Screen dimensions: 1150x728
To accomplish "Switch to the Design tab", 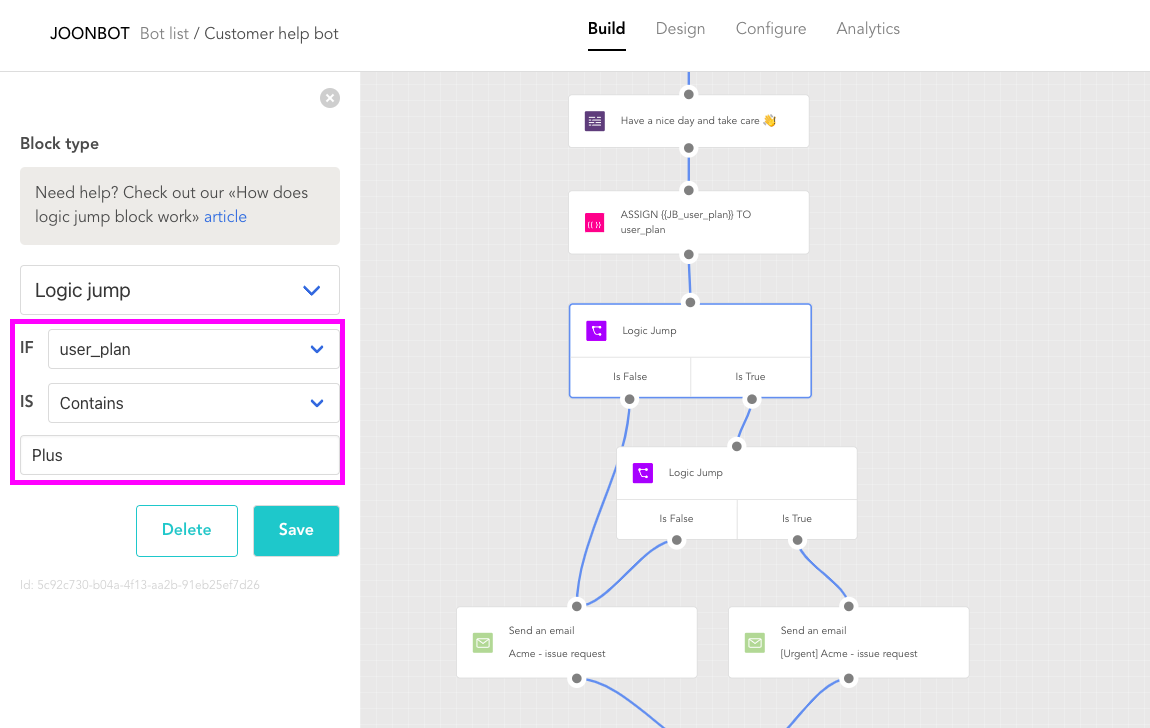I will pyautogui.click(x=680, y=29).
